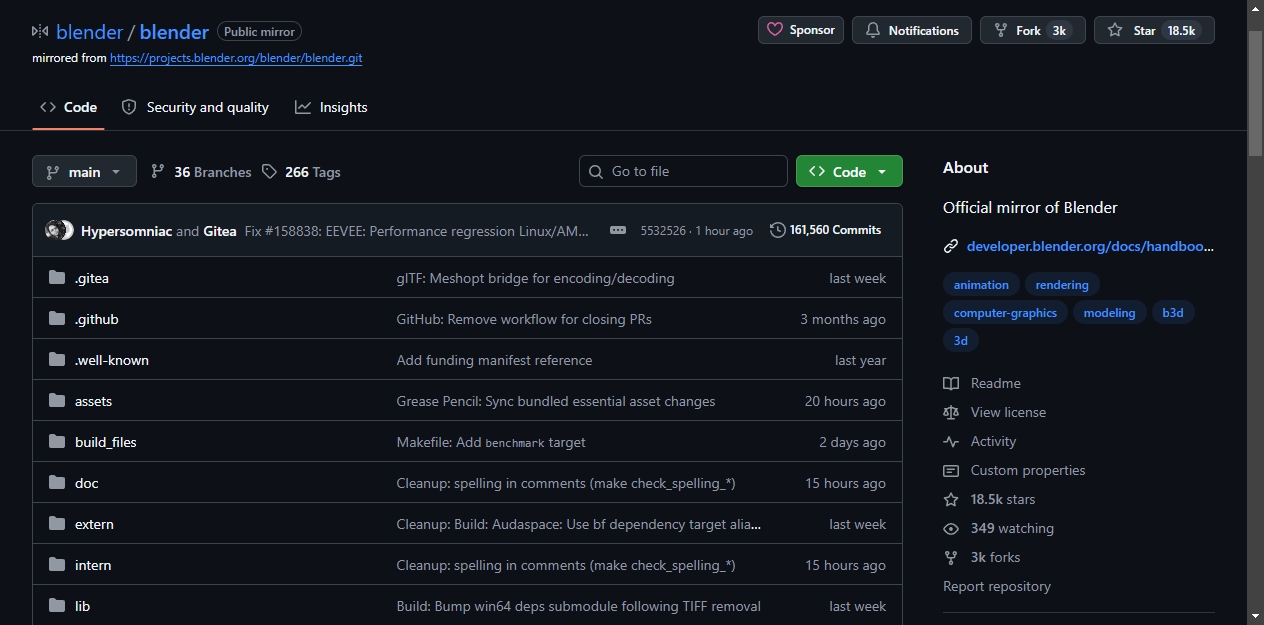Viewport: 1264px width, 625px height.
Task: Open the 161,560 Commits history
Action: click(826, 230)
